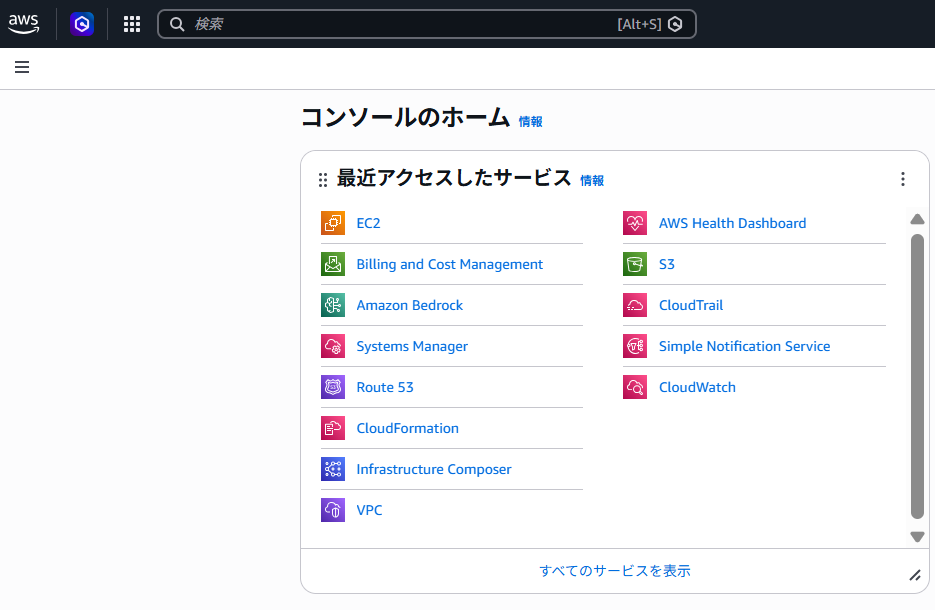The width and height of the screenshot is (935, 610).
Task: Click the Amazon Bedrock service icon
Action: (333, 305)
